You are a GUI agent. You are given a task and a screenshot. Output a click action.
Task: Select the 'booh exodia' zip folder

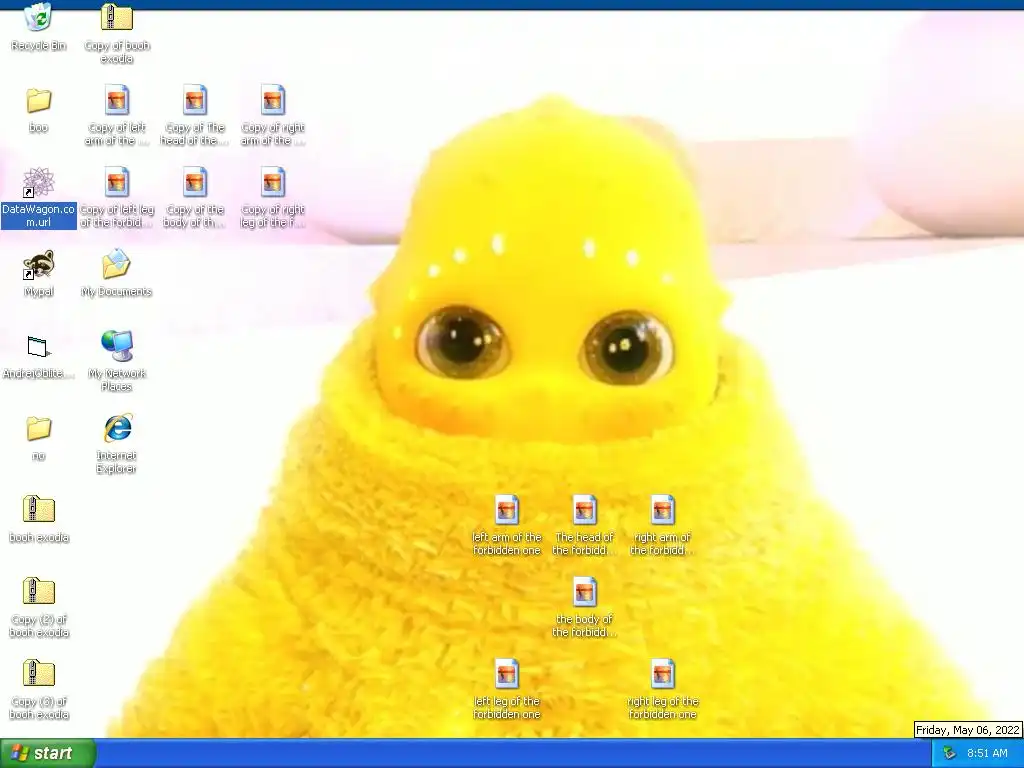[x=39, y=510]
